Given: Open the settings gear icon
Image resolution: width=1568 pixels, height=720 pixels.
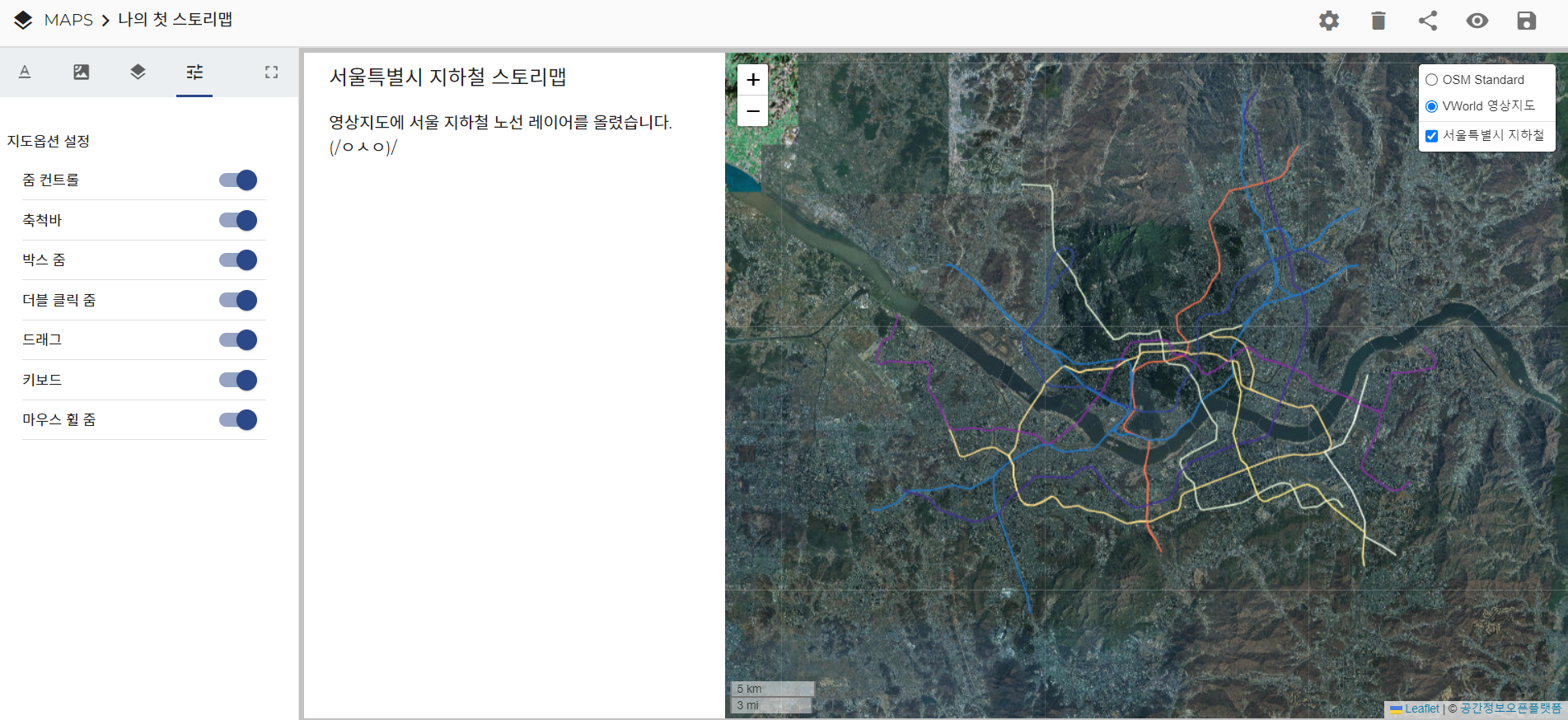Looking at the screenshot, I should point(1328,21).
